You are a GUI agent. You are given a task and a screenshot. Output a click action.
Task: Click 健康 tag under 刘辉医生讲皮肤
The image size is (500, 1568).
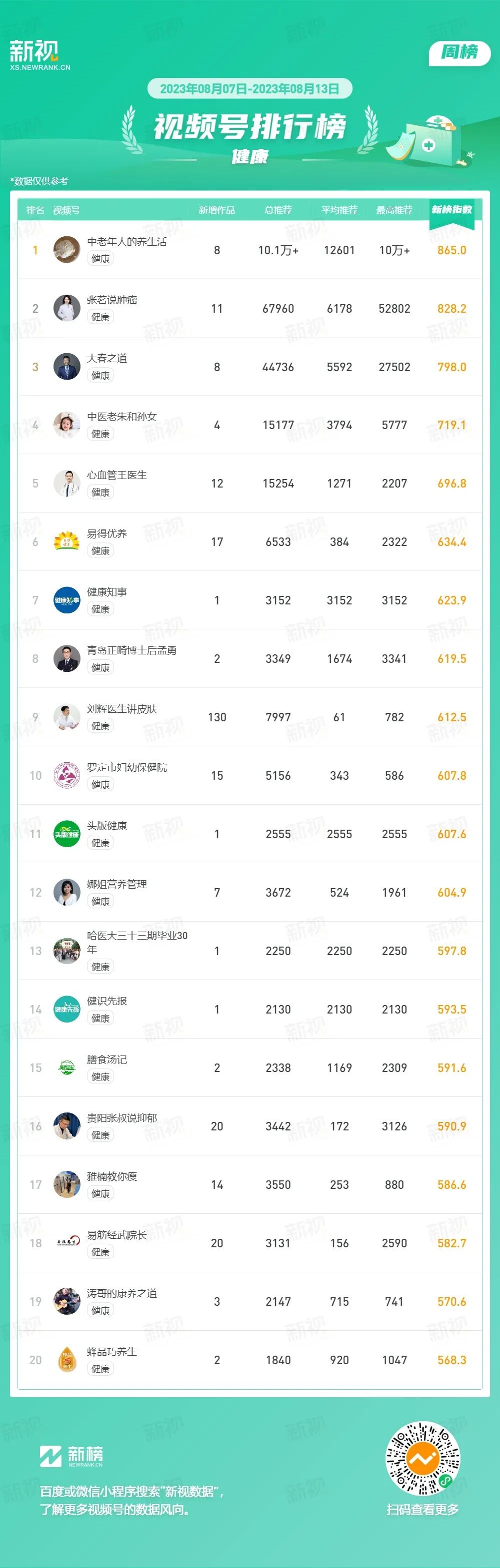point(100,726)
